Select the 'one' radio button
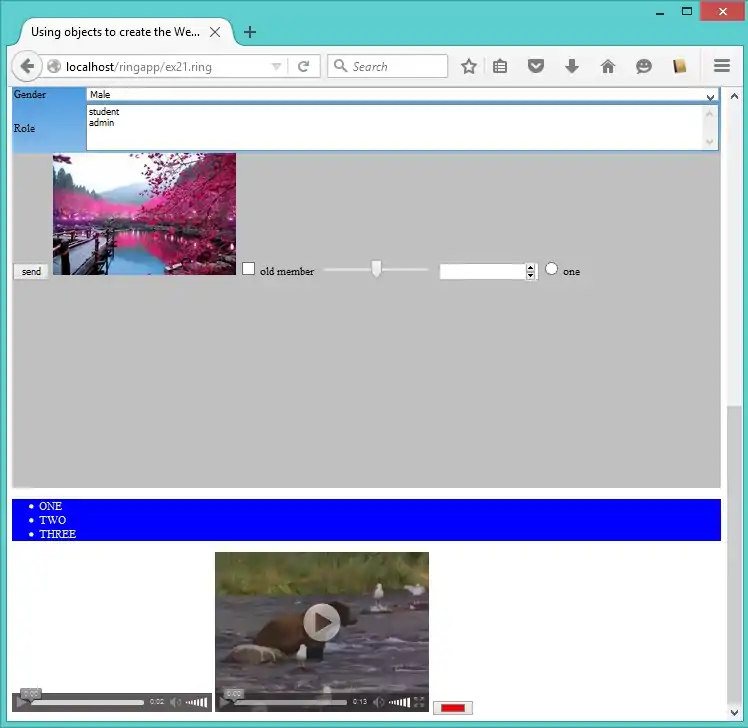The width and height of the screenshot is (748, 728). point(552,269)
